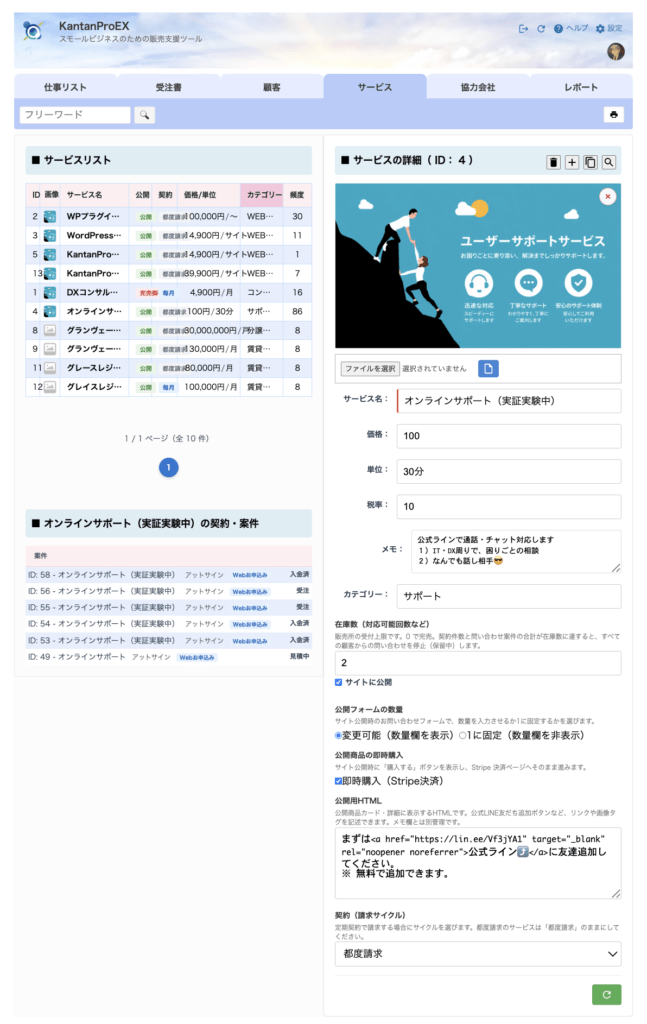Click blue file upload icon
Screen dimensions: 647x1024
click(x=488, y=368)
